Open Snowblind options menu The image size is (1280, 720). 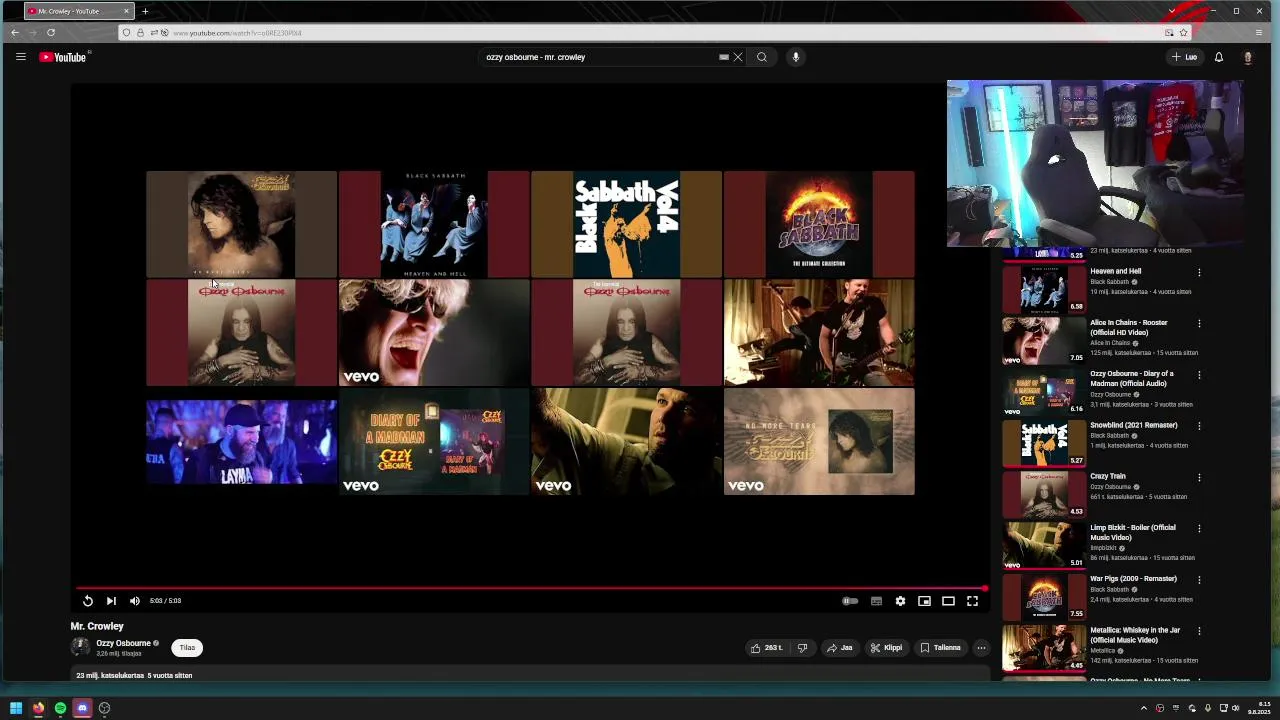pyautogui.click(x=1199, y=426)
